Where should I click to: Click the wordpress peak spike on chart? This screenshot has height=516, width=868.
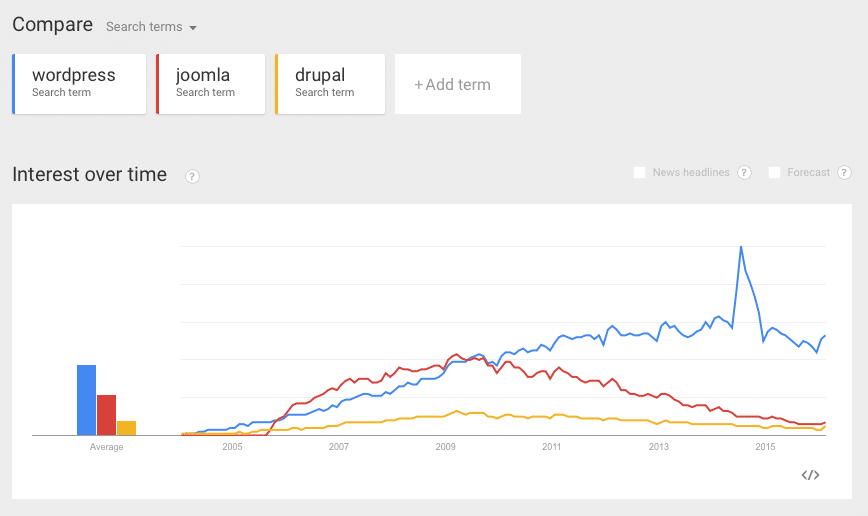click(741, 248)
